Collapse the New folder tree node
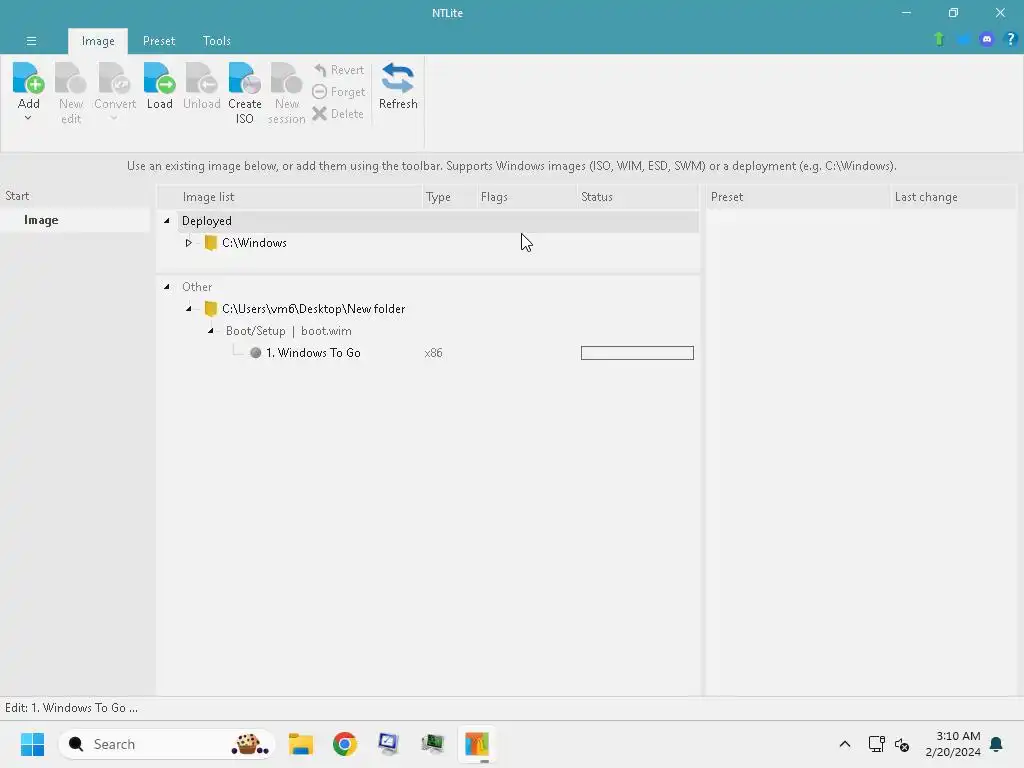The height and width of the screenshot is (768, 1024). pyautogui.click(x=188, y=309)
